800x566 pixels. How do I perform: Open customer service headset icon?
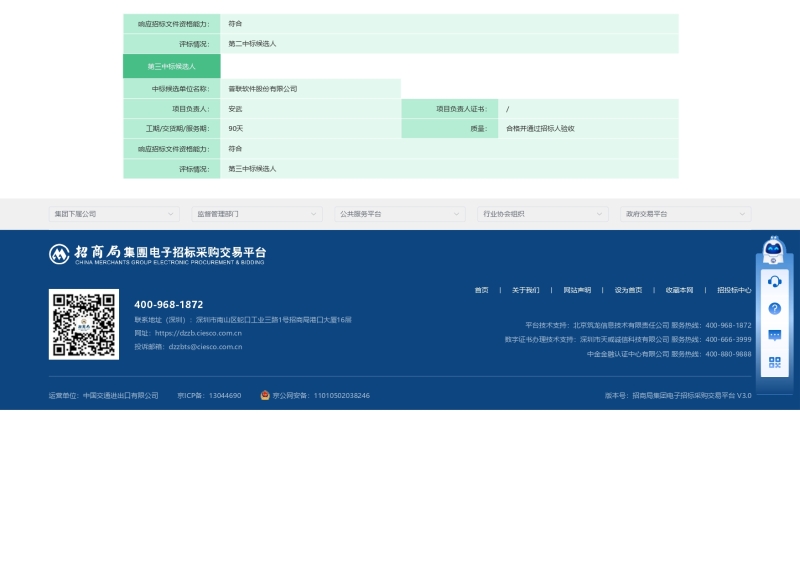(774, 281)
